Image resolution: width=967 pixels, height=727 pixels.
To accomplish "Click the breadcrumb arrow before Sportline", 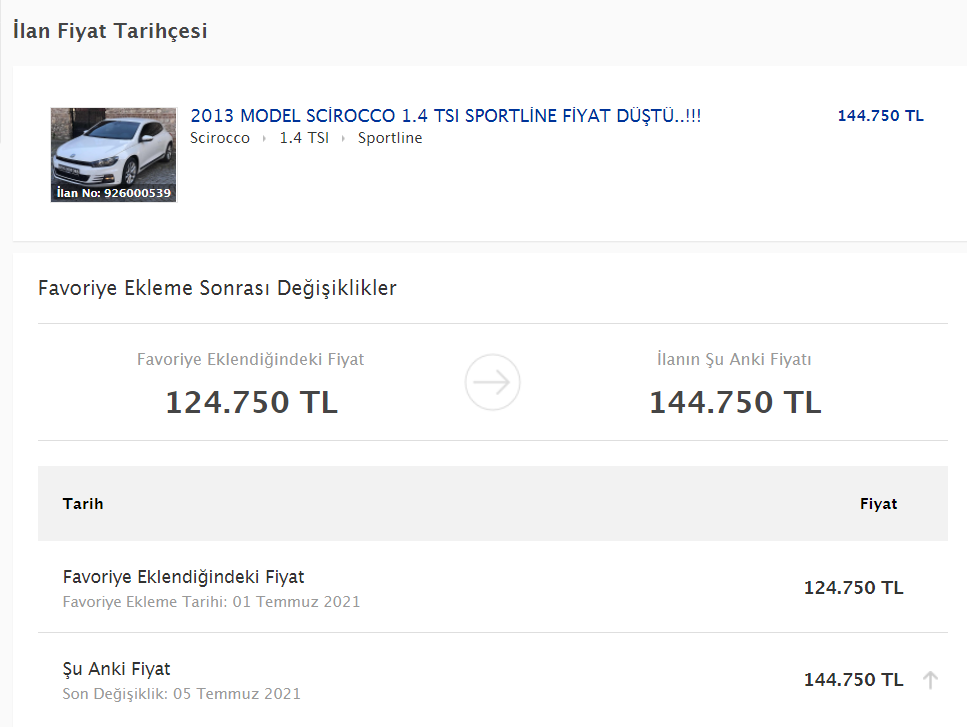I will pos(344,139).
